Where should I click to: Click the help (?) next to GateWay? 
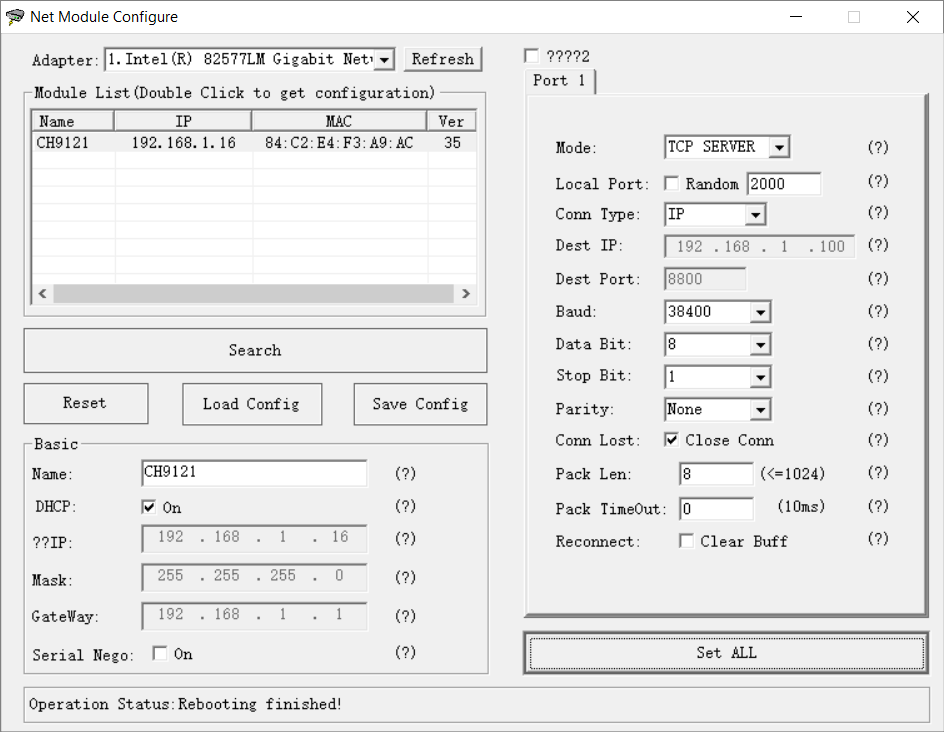tap(405, 616)
